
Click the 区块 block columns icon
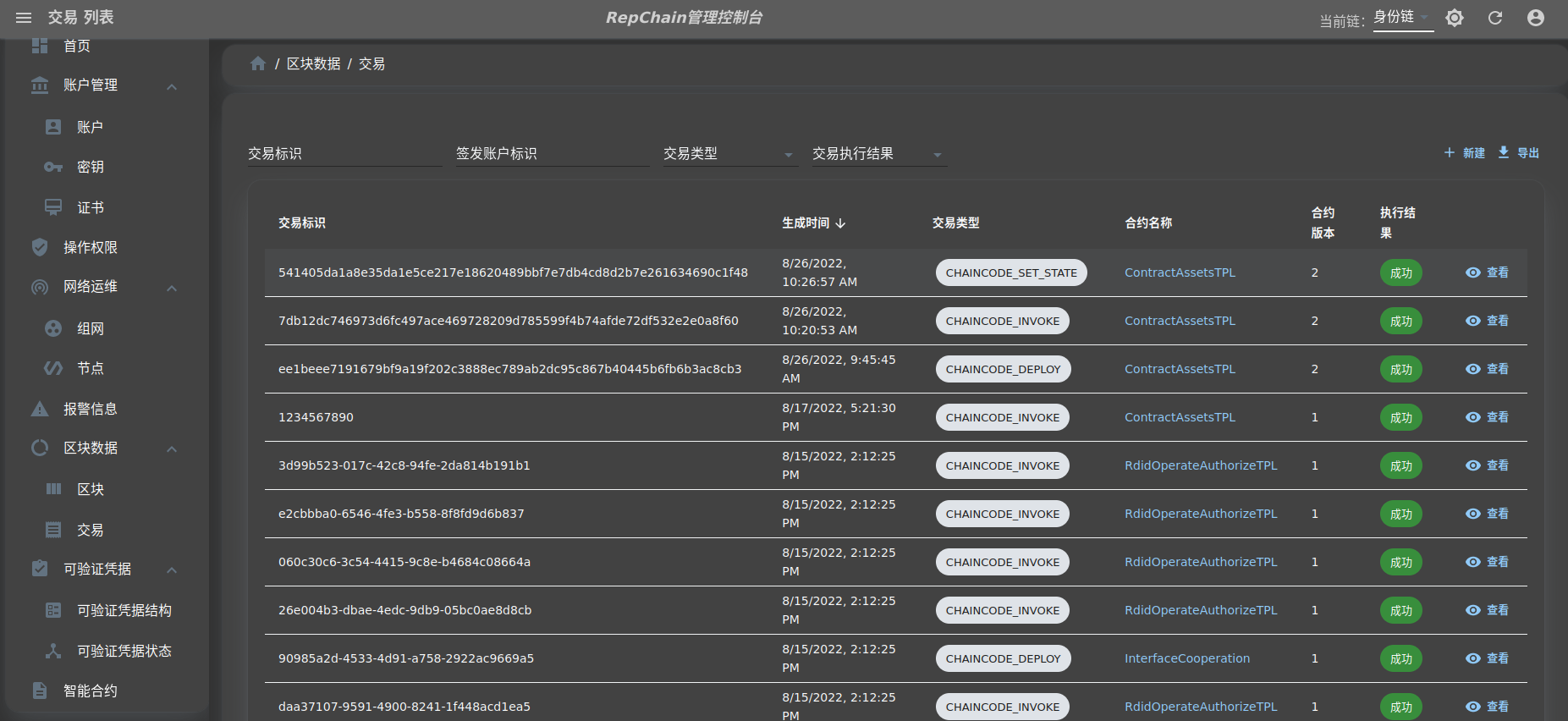pyautogui.click(x=53, y=489)
